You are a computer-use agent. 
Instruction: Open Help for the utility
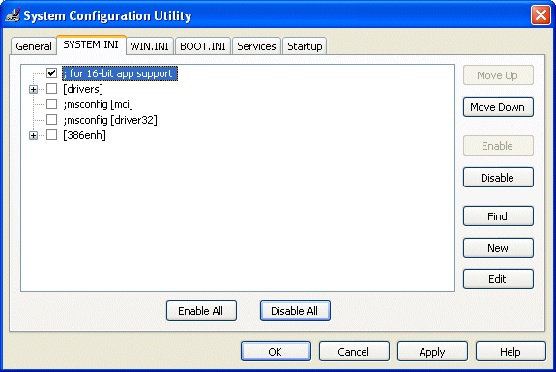pos(511,351)
